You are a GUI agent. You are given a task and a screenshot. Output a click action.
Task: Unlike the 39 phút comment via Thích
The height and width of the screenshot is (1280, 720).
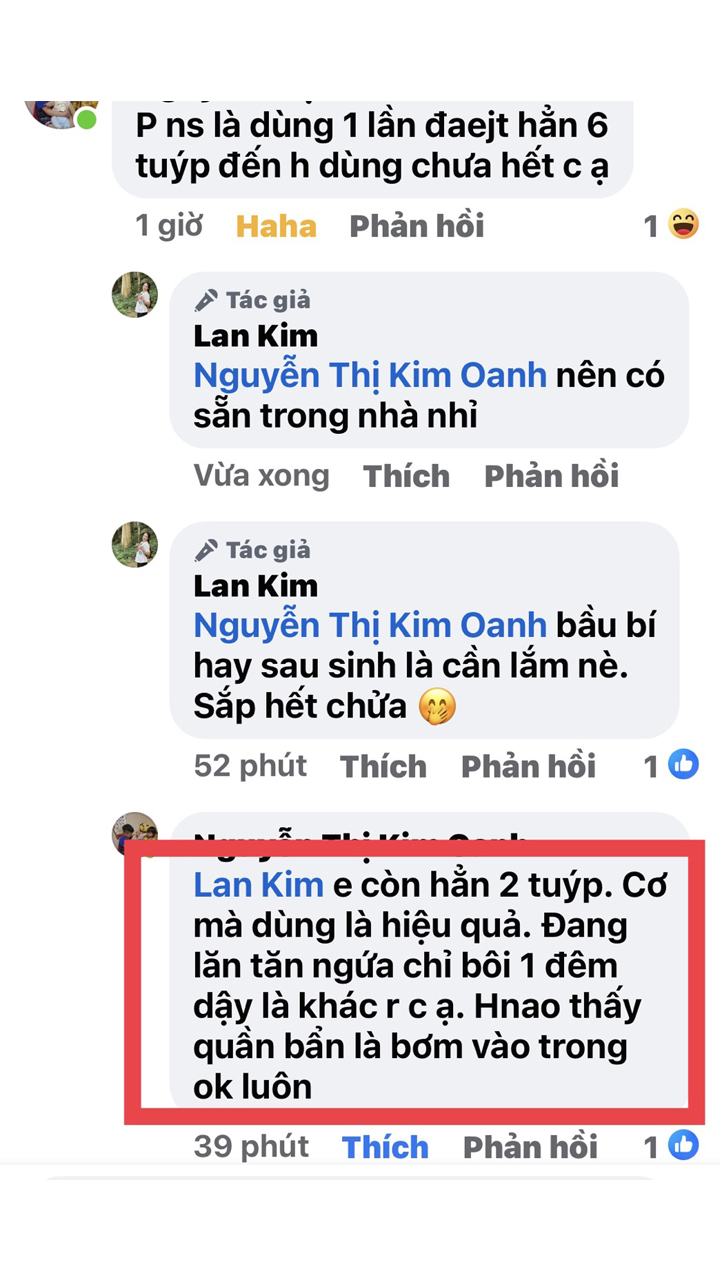point(385,1147)
